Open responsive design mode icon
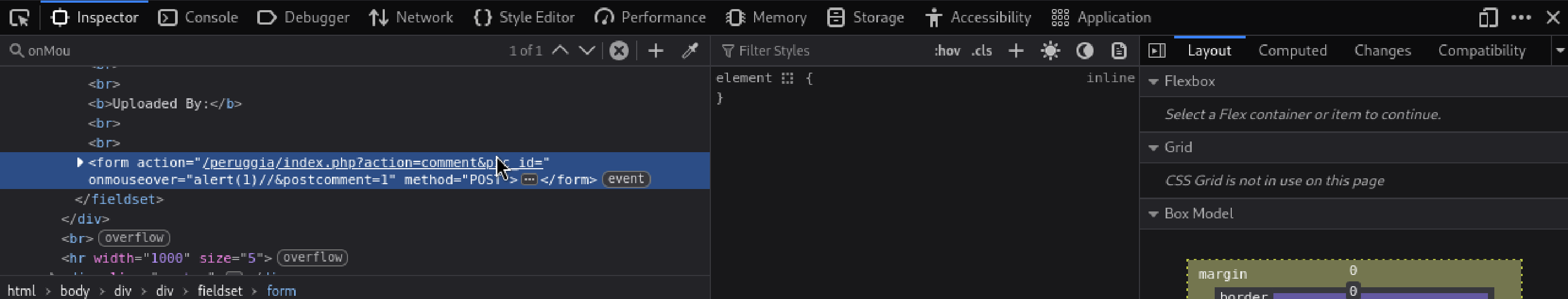 click(x=1487, y=18)
